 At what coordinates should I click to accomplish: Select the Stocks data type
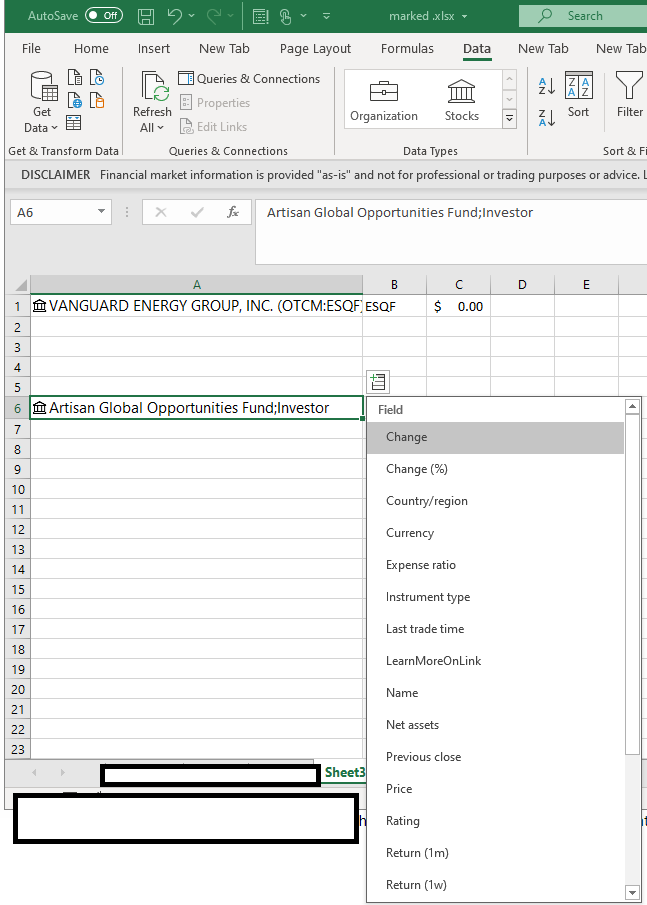point(461,101)
